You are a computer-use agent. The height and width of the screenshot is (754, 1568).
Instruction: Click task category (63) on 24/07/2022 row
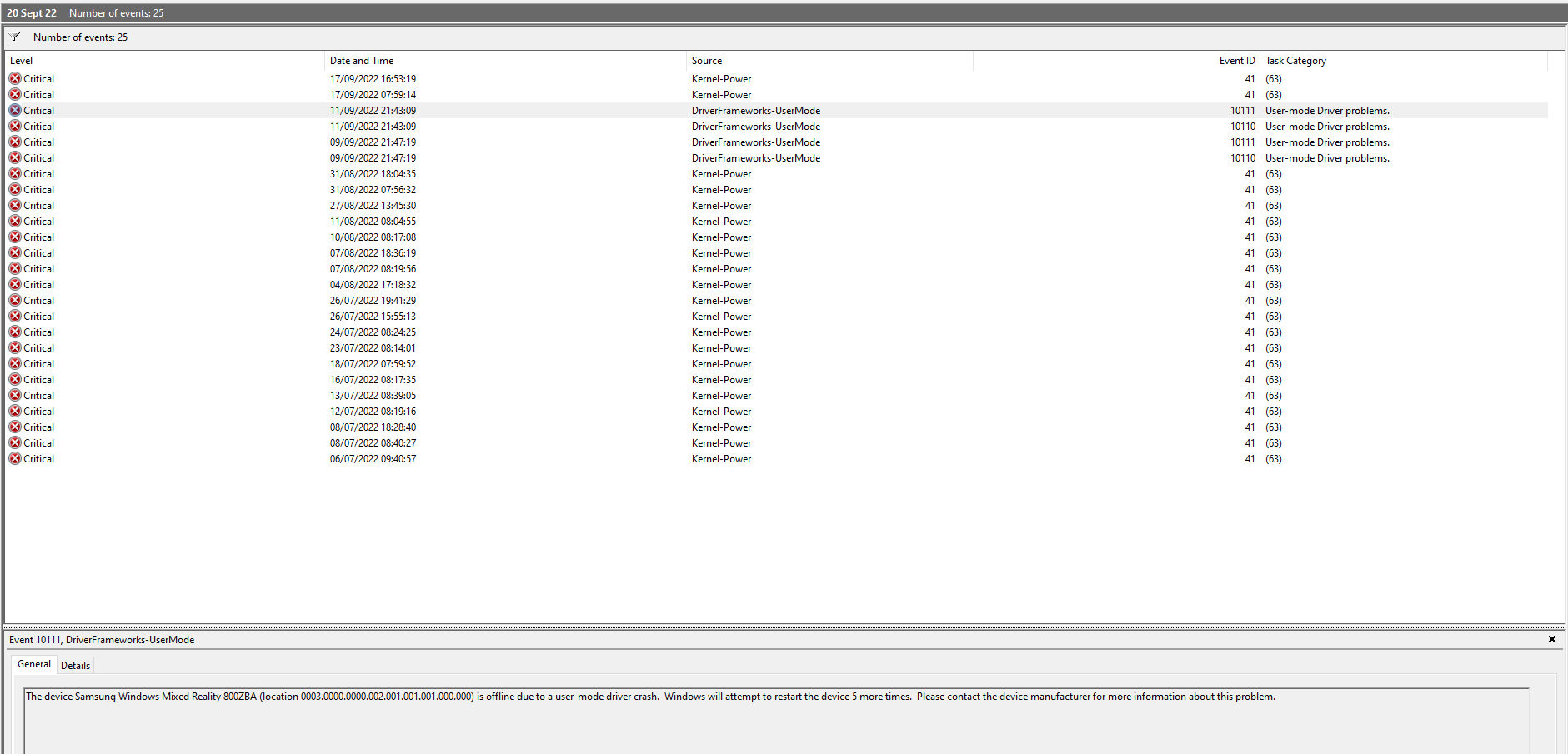[x=1273, y=332]
